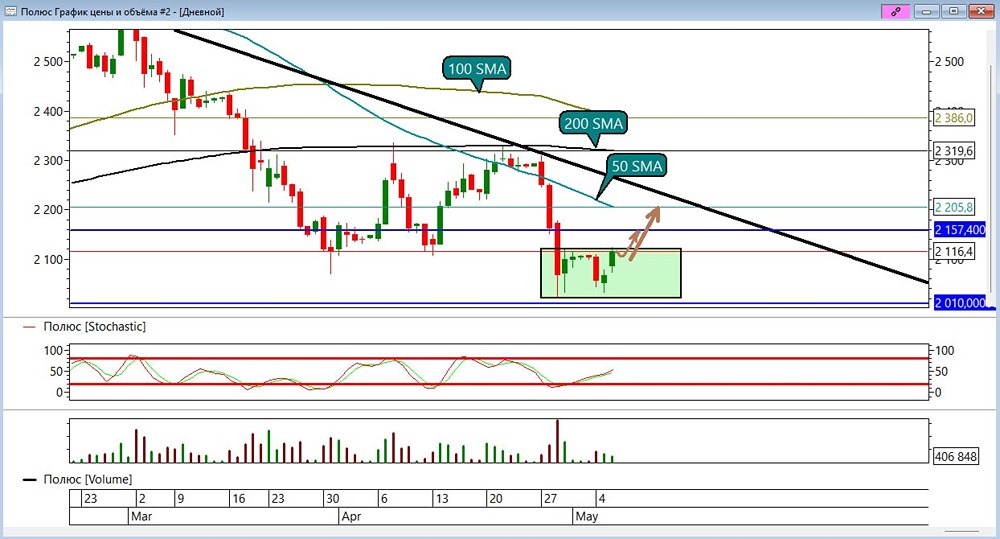This screenshot has height=539, width=1000.
Task: Click date label 20 on time axis
Action: coord(496,499)
